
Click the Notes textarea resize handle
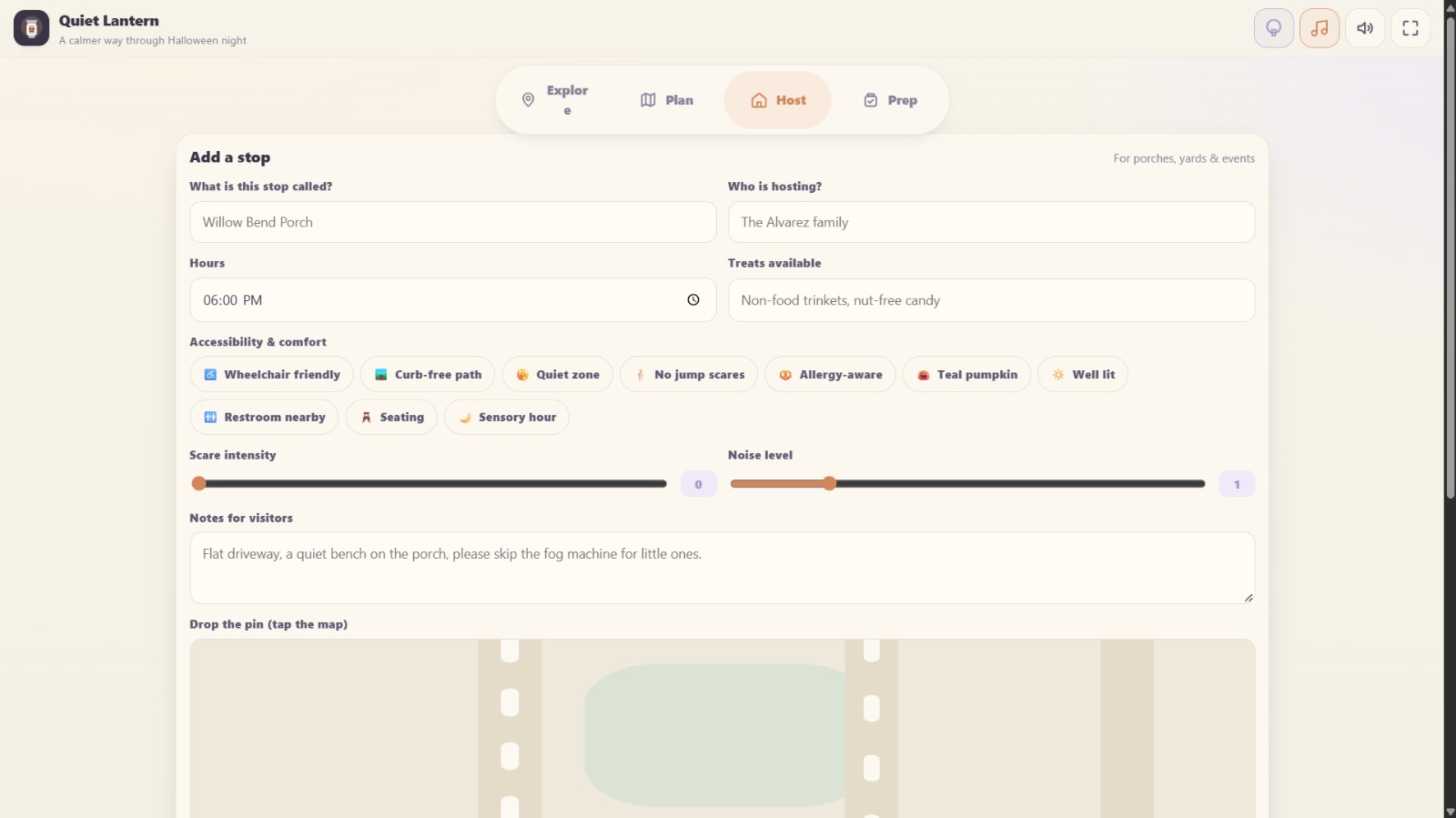pyautogui.click(x=1249, y=598)
